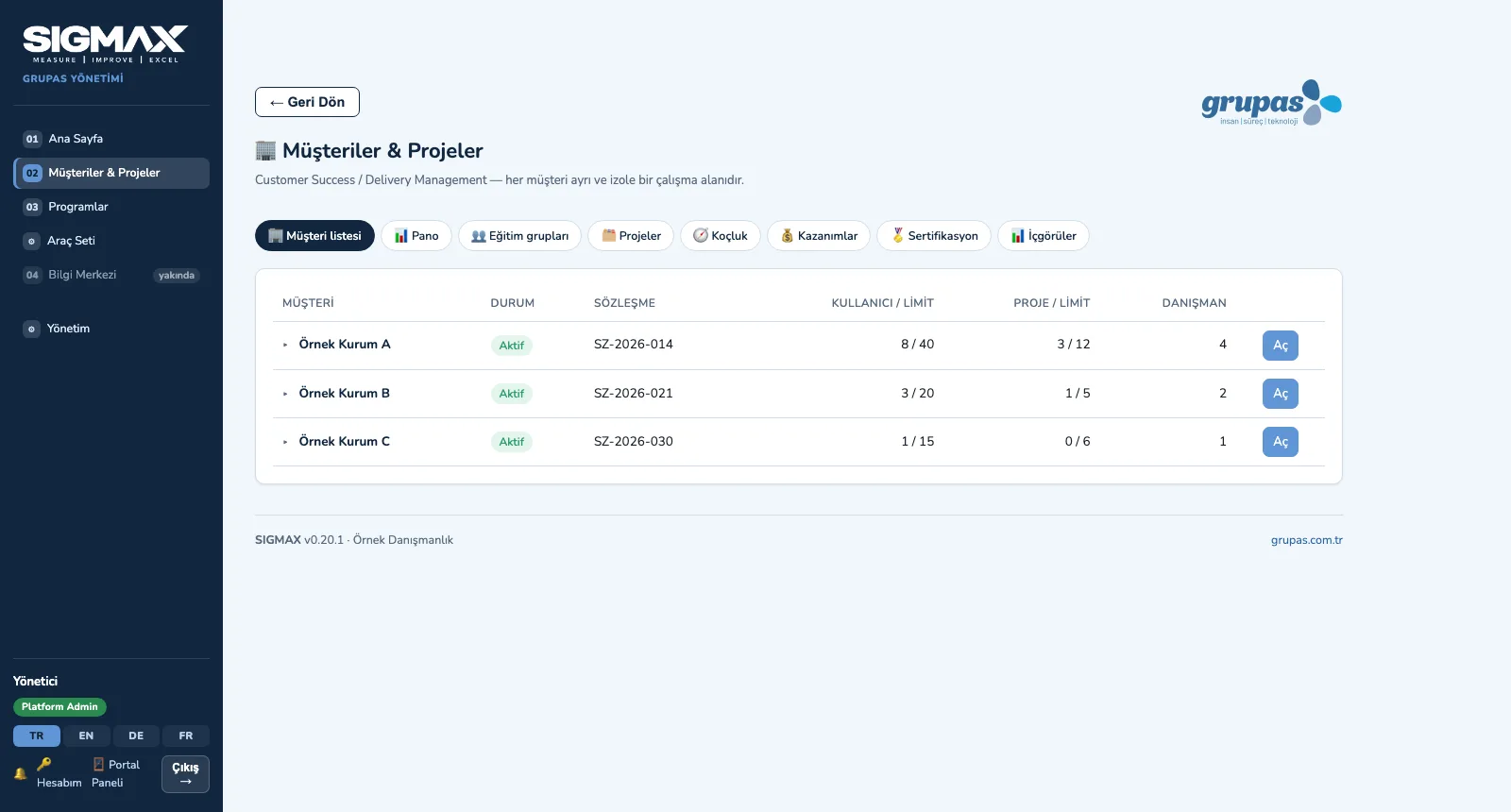Open the Programlar item numbered 03
Screen dimensions: 1511x812
(111, 207)
